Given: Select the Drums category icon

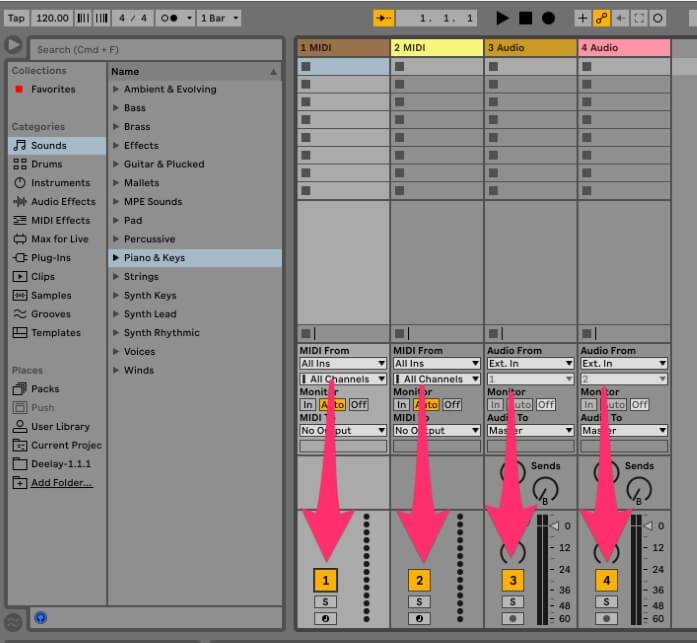Looking at the screenshot, I should [x=20, y=164].
